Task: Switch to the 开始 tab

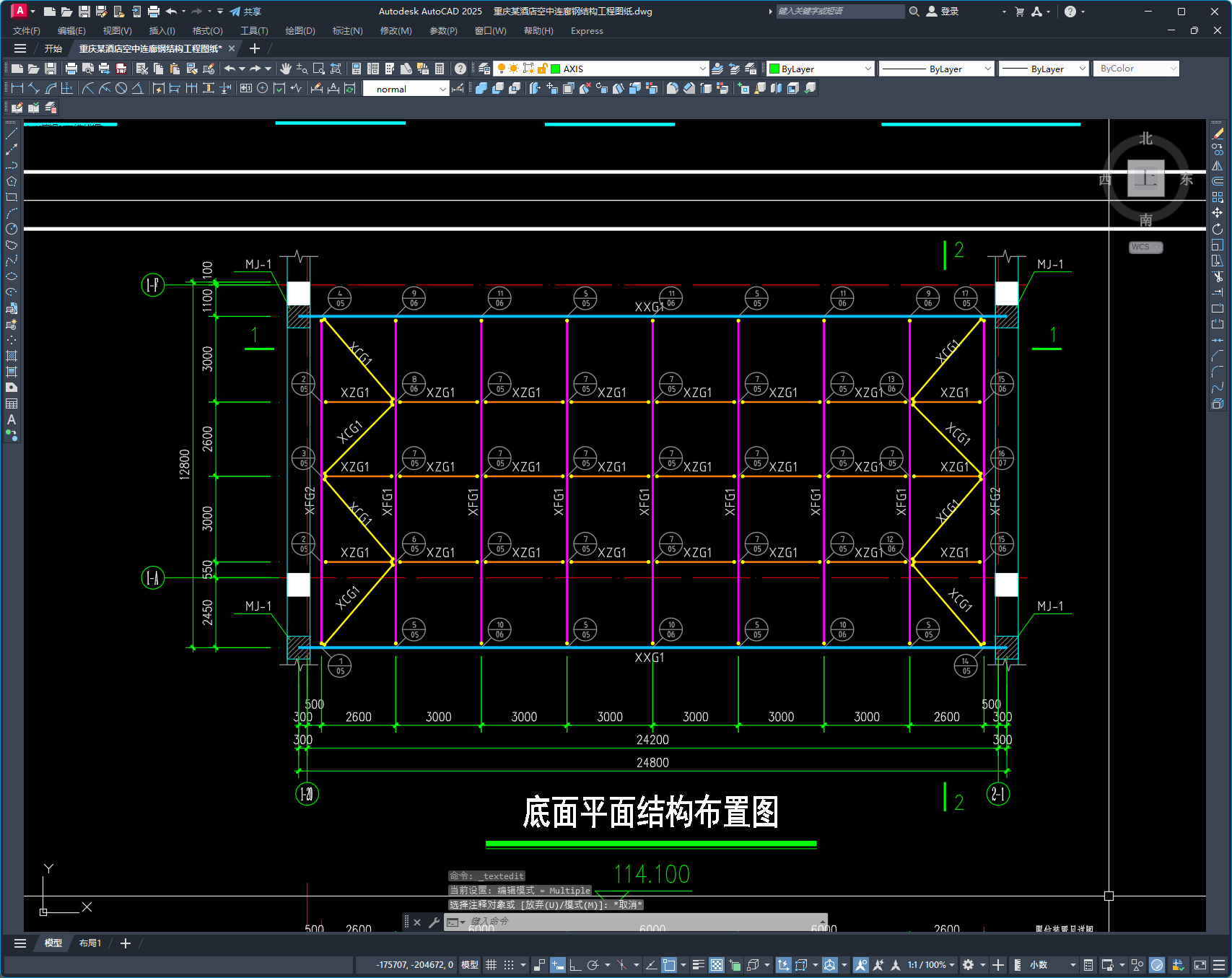Action: [x=53, y=48]
